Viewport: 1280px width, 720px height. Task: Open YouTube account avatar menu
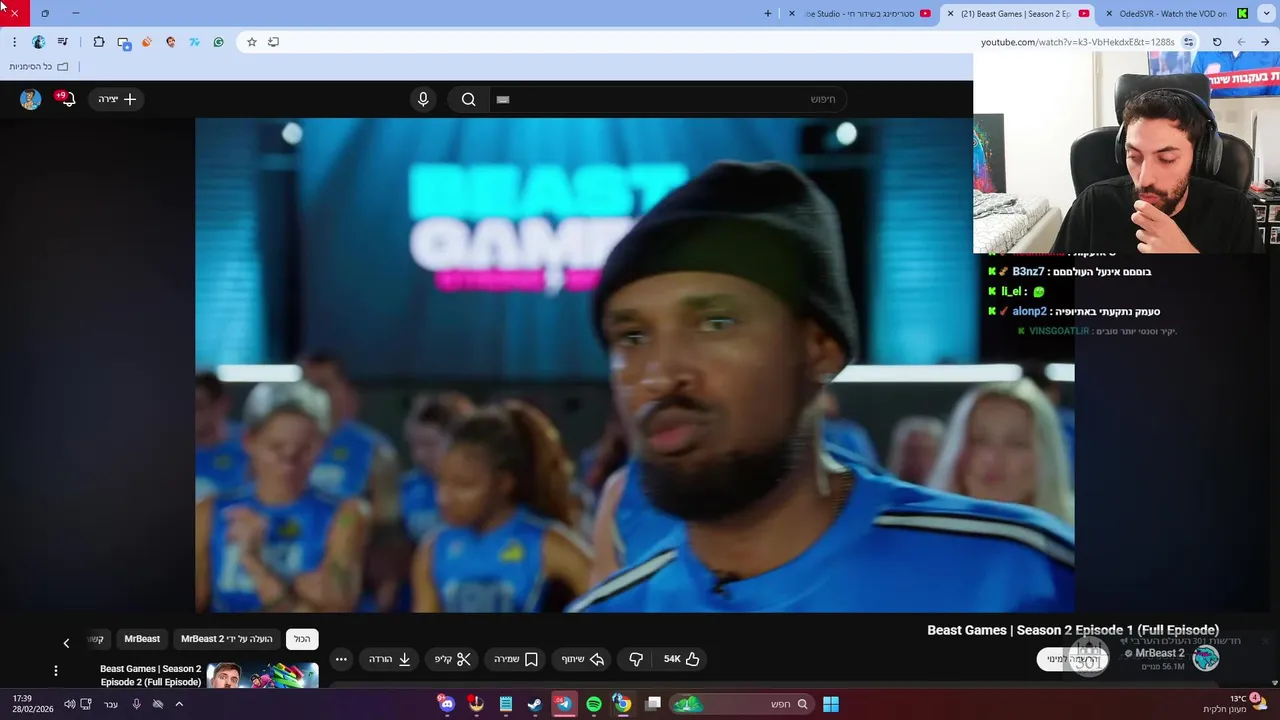(31, 99)
